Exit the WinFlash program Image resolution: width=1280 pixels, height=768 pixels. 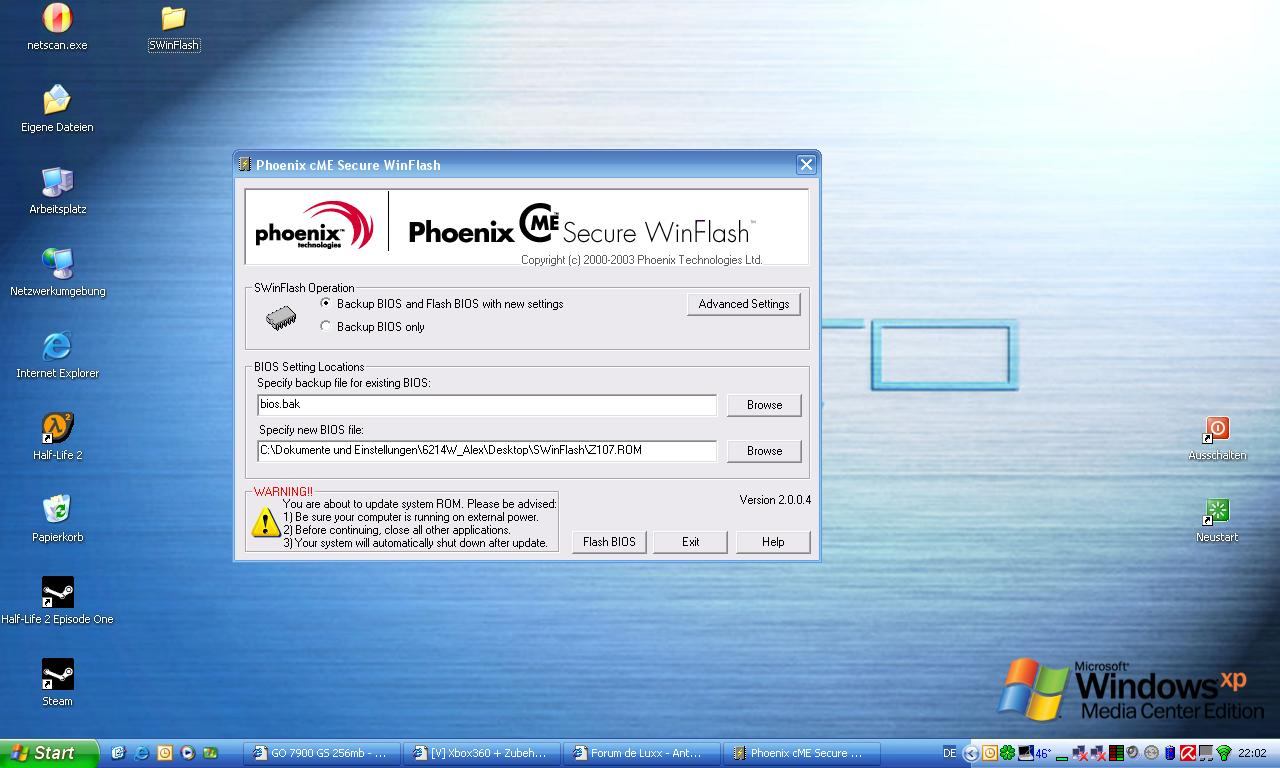coord(690,542)
